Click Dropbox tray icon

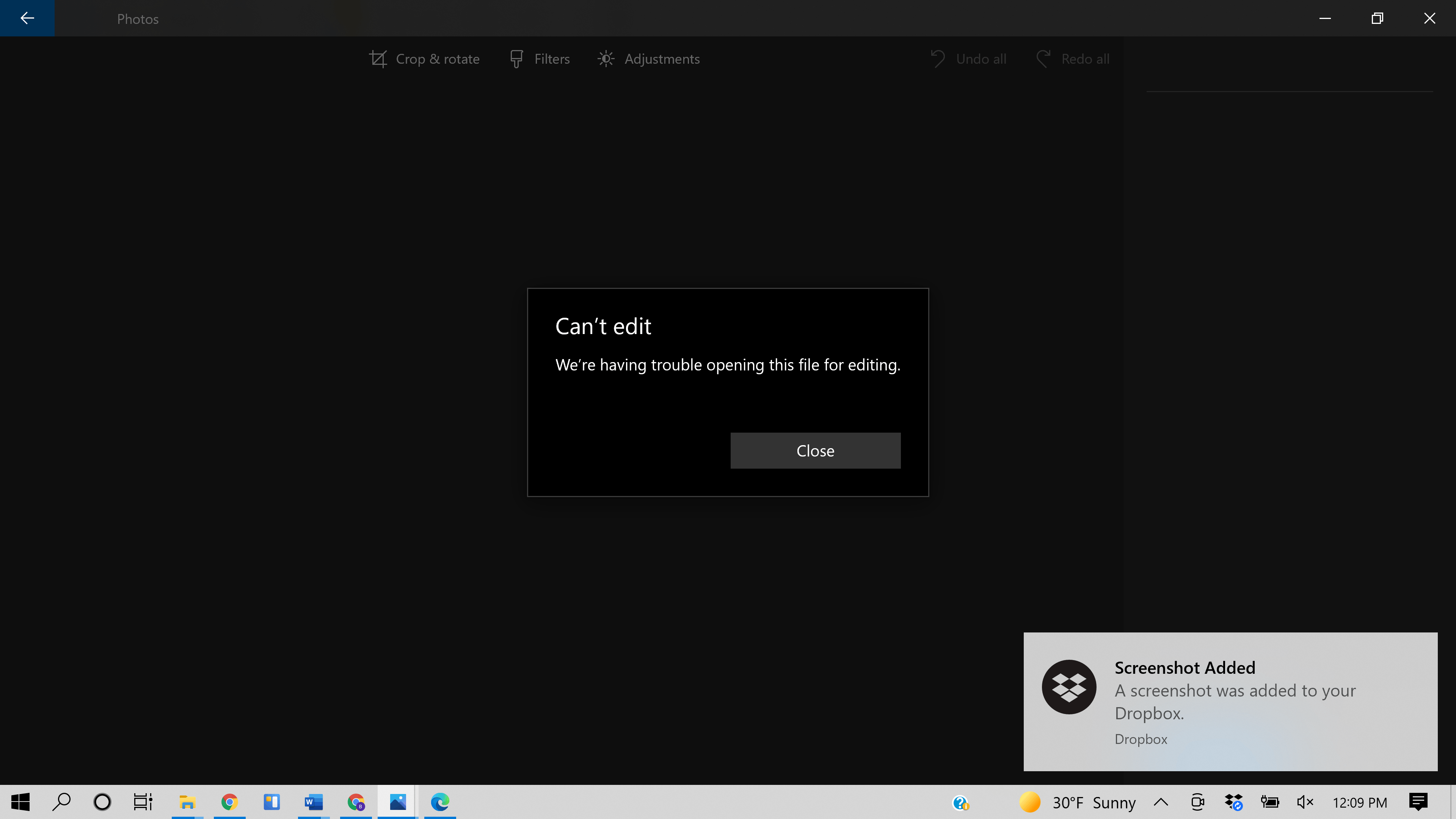[1233, 802]
